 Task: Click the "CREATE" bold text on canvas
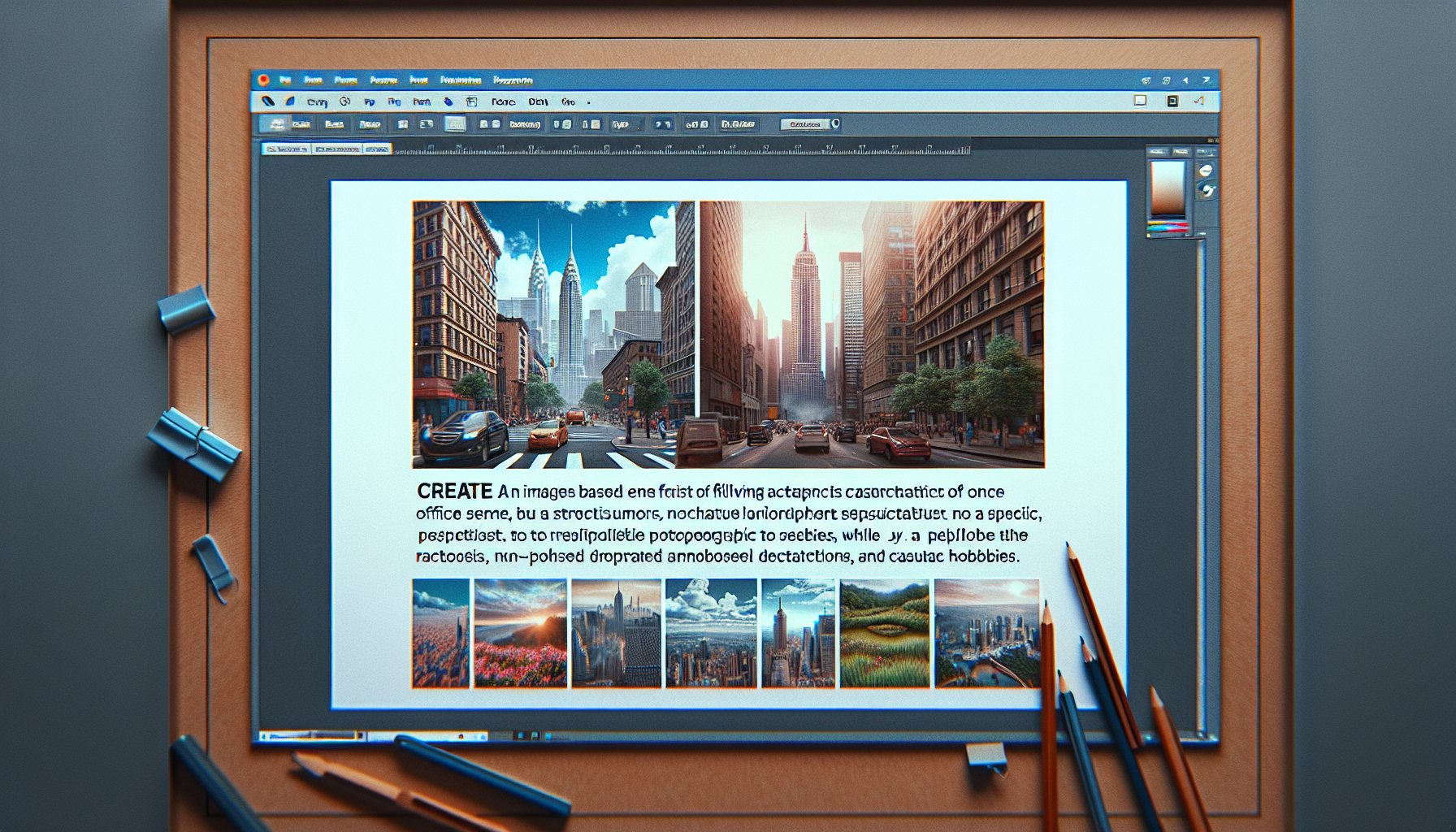point(454,492)
